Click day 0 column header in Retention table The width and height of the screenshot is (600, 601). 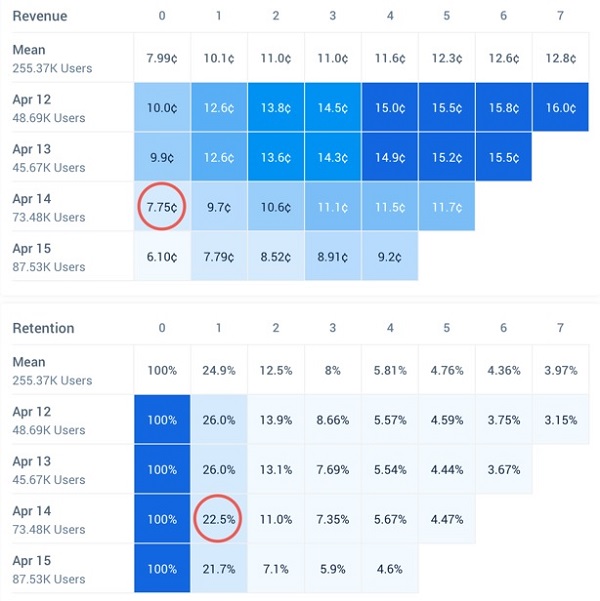coord(161,328)
